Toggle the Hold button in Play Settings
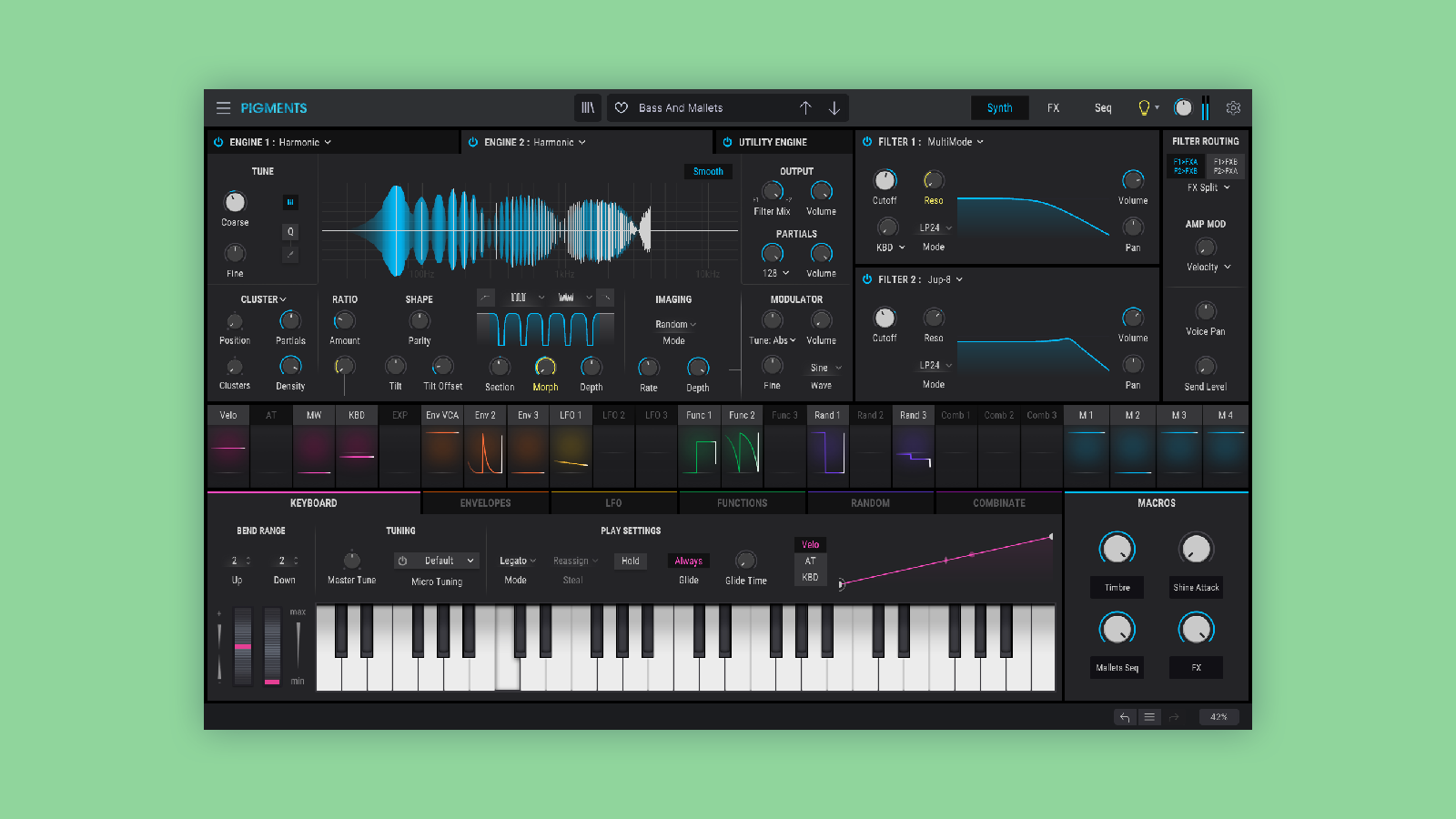Viewport: 1456px width, 819px height. (631, 561)
